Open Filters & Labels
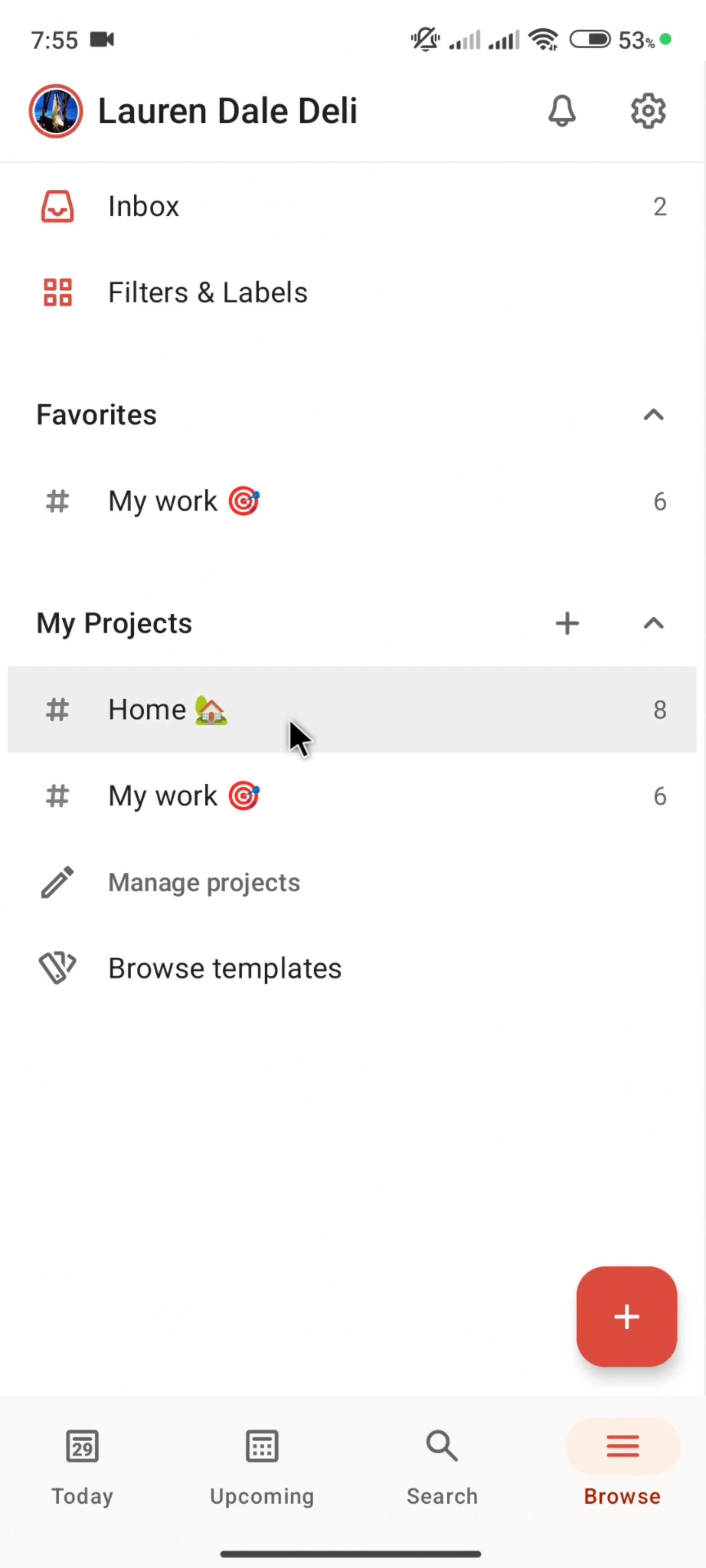 (208, 293)
